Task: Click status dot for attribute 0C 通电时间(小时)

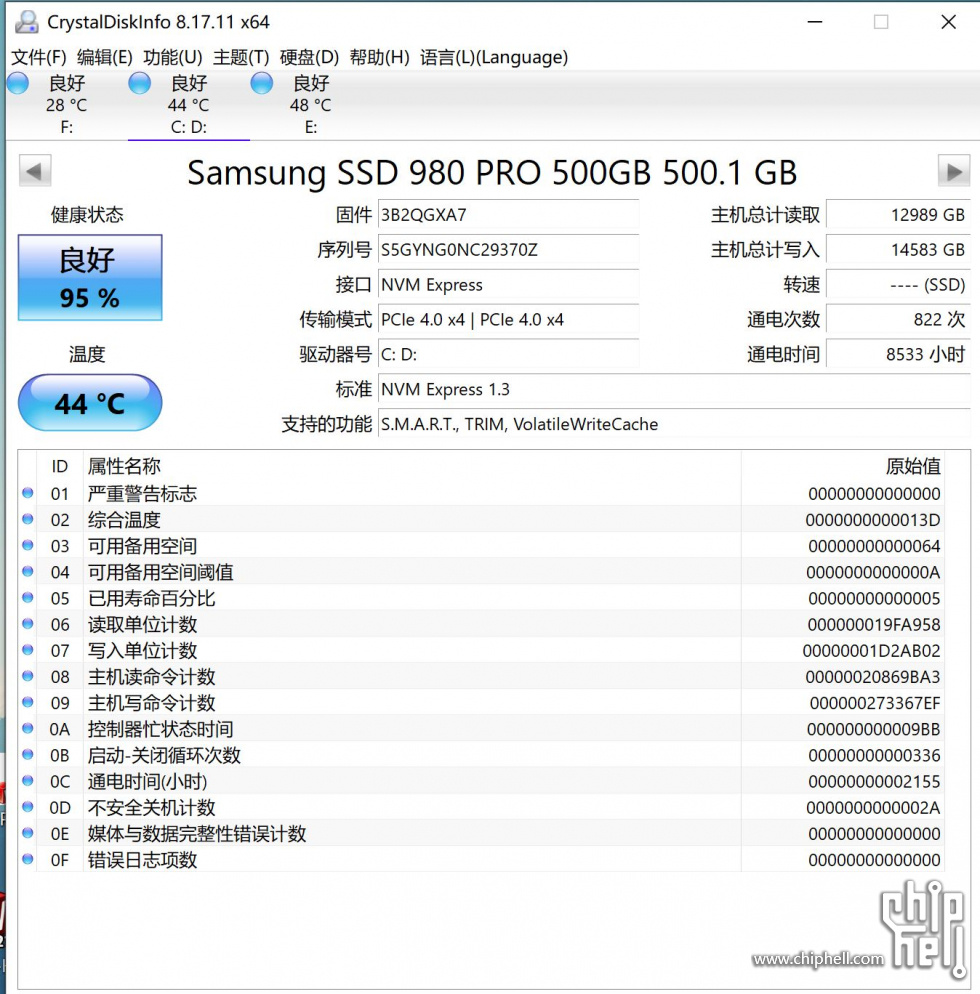Action: [x=27, y=780]
